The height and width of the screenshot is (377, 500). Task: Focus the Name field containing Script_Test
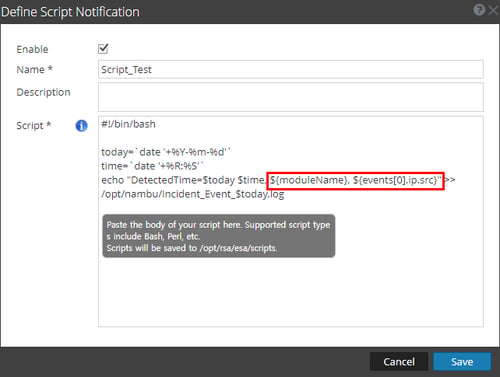pos(291,69)
